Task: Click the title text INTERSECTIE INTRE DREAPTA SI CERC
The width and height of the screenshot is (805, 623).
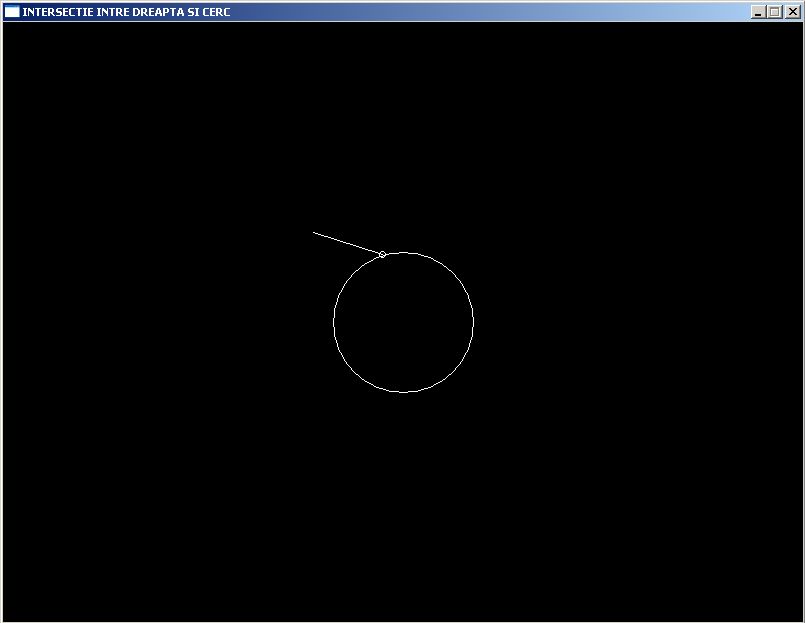Action: pos(126,12)
